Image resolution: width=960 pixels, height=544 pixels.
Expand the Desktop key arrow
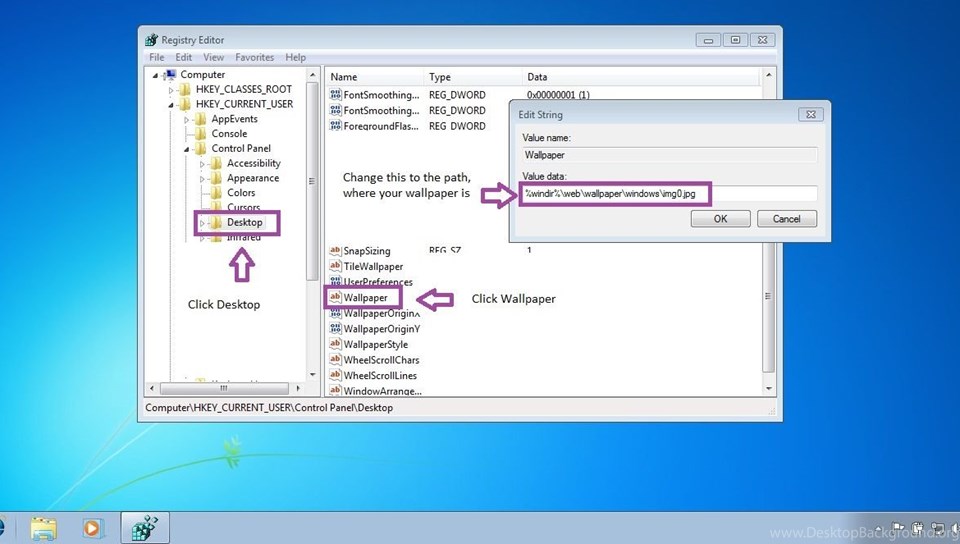click(x=201, y=223)
